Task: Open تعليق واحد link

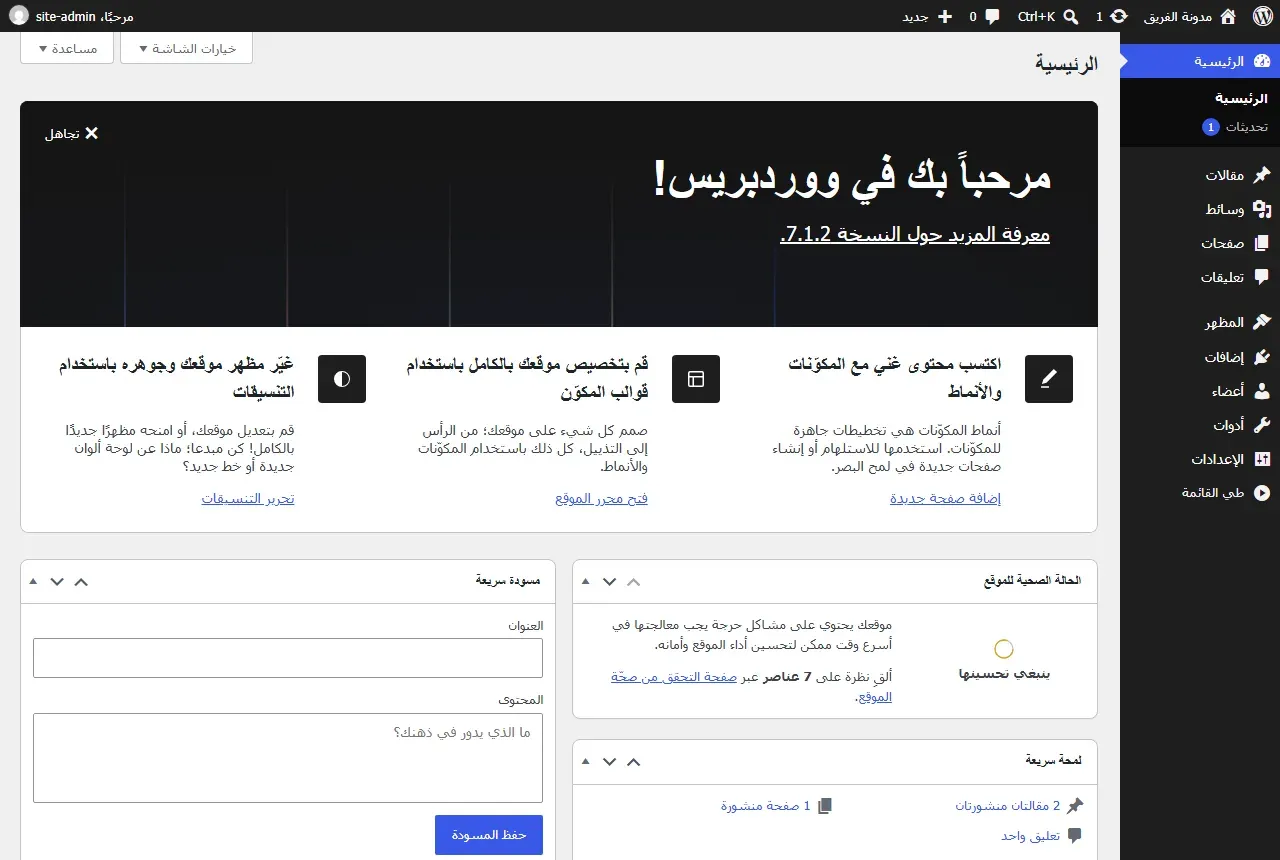Action: [x=1031, y=835]
